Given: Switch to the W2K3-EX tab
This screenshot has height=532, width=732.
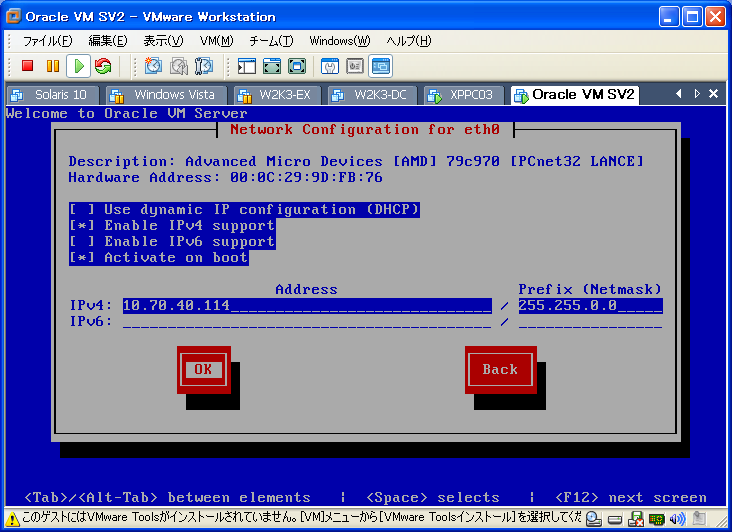Looking at the screenshot, I should pyautogui.click(x=277, y=95).
